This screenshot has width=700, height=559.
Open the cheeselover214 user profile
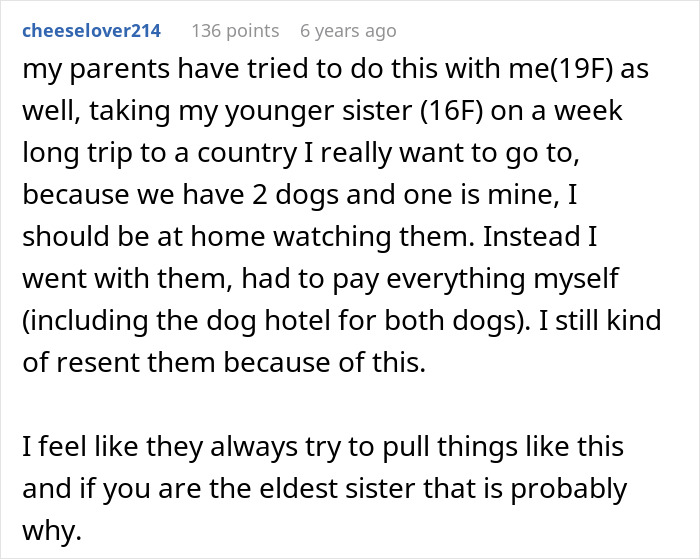[x=92, y=31]
